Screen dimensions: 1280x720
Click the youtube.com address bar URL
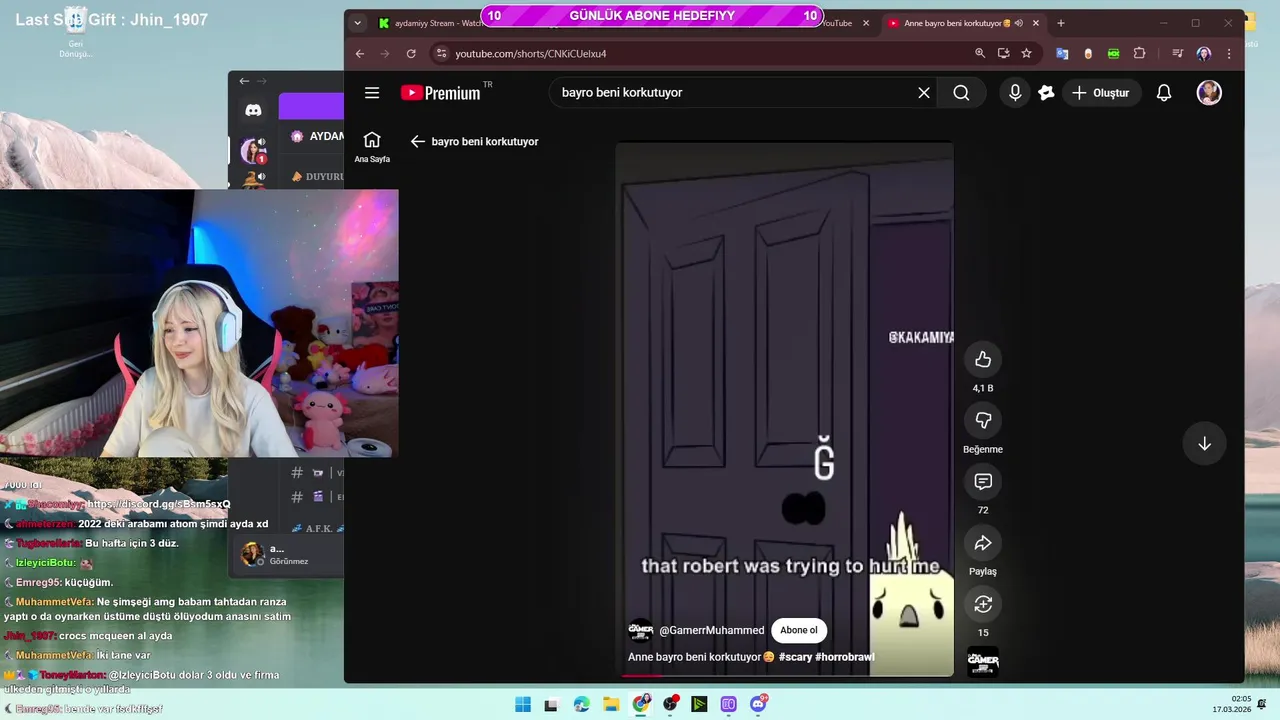pos(531,54)
